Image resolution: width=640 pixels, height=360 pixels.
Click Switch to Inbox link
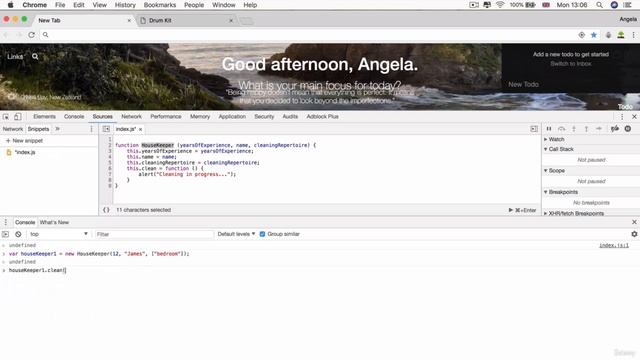pos(571,64)
